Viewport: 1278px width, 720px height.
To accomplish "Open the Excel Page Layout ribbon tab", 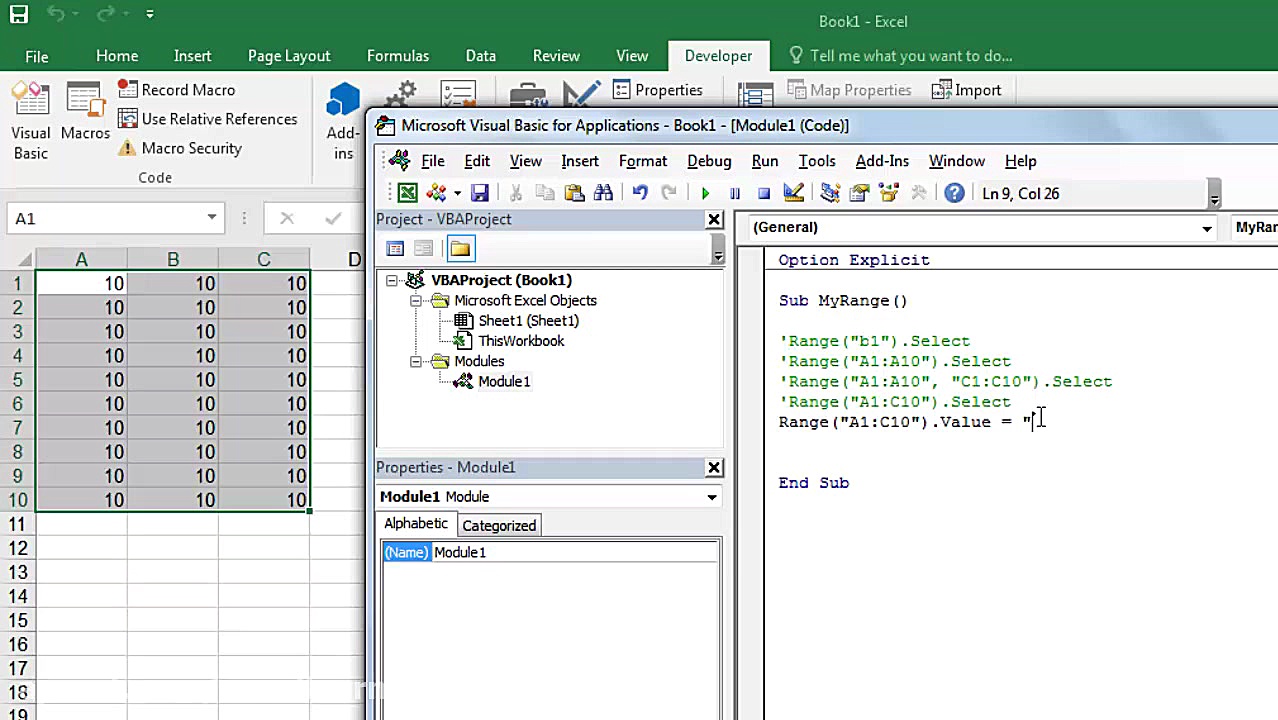I will [289, 56].
